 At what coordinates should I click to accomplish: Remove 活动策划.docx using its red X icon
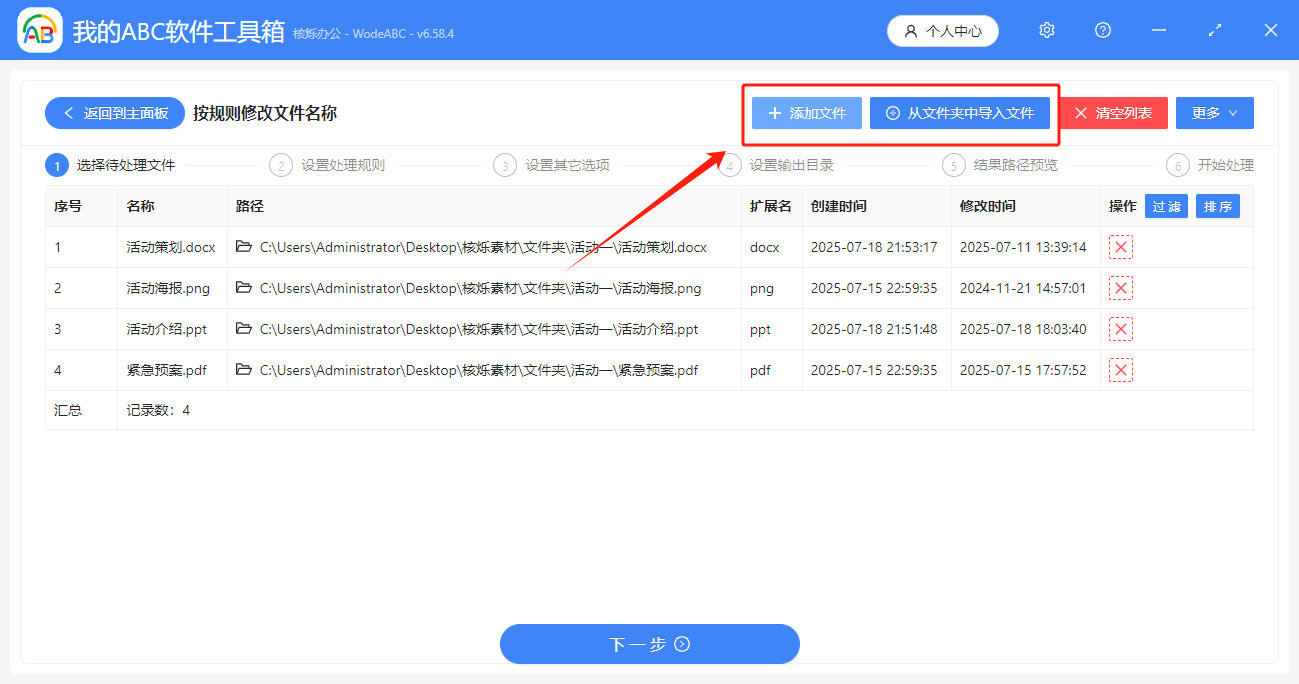point(1121,247)
